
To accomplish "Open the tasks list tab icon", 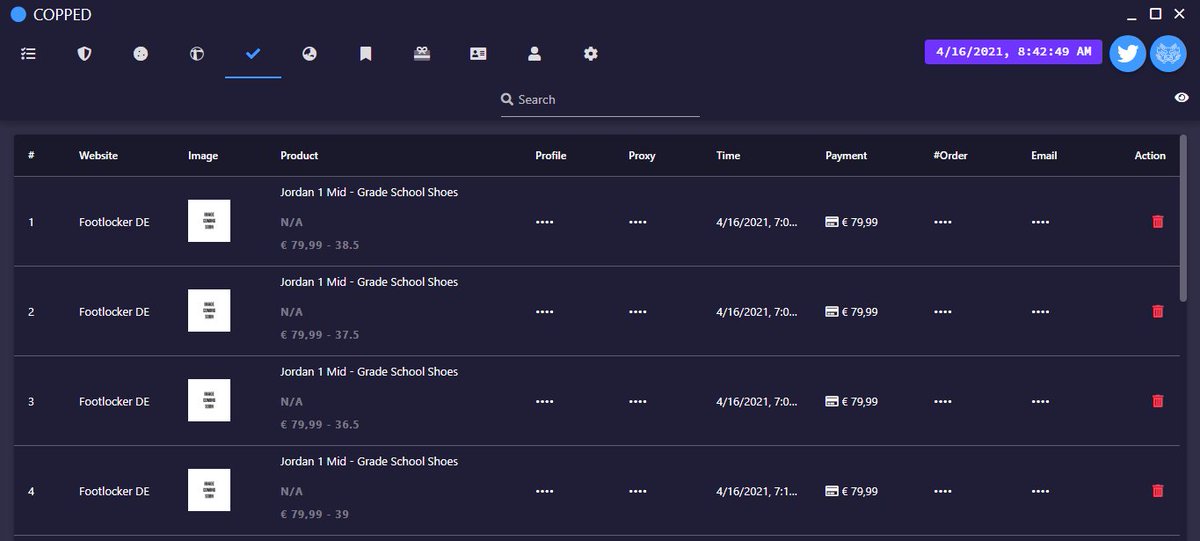I will (x=28, y=54).
